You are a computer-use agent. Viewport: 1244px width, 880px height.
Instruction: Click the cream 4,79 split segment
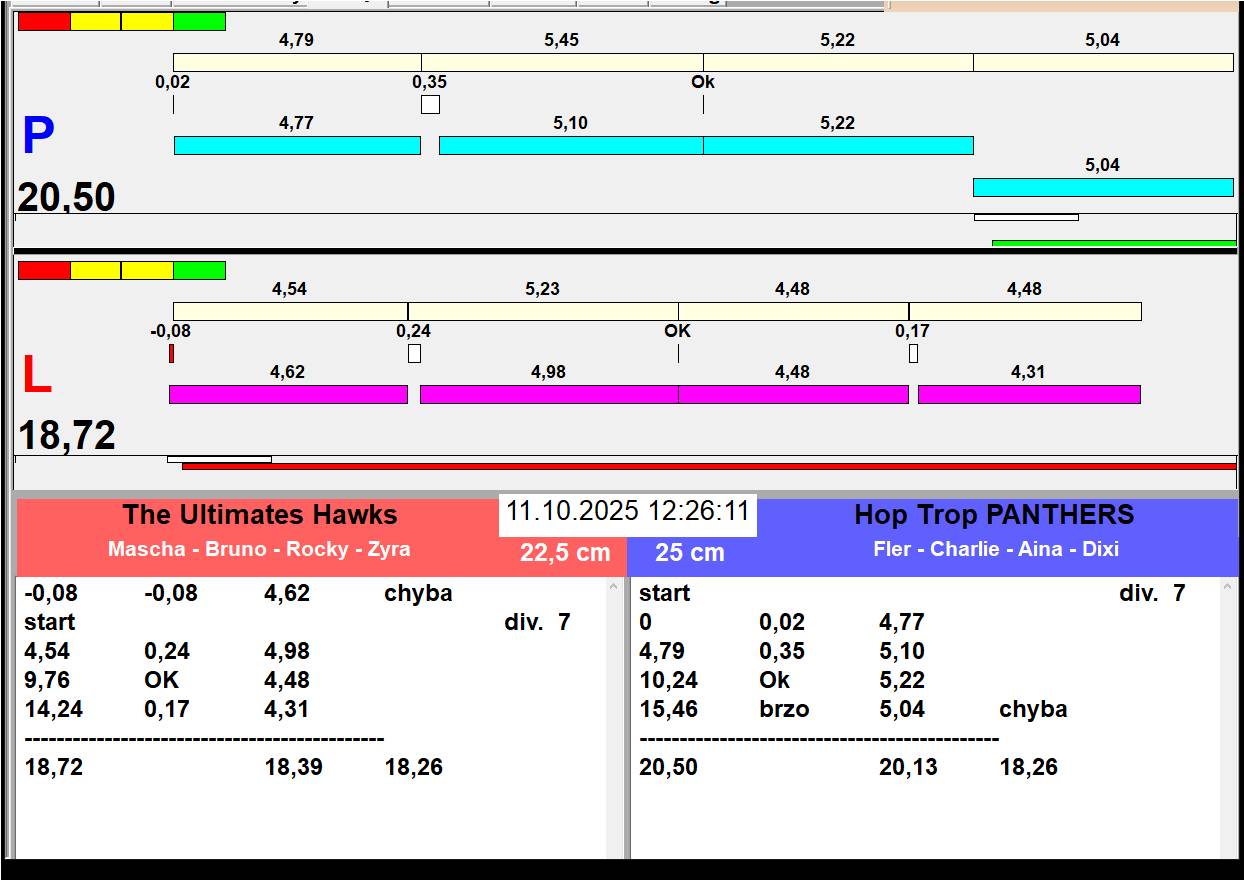tap(297, 62)
